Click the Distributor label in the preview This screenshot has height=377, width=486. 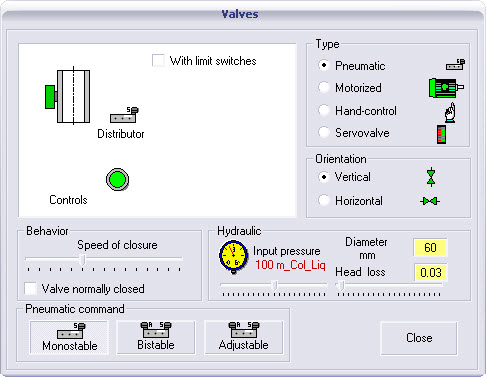121,134
